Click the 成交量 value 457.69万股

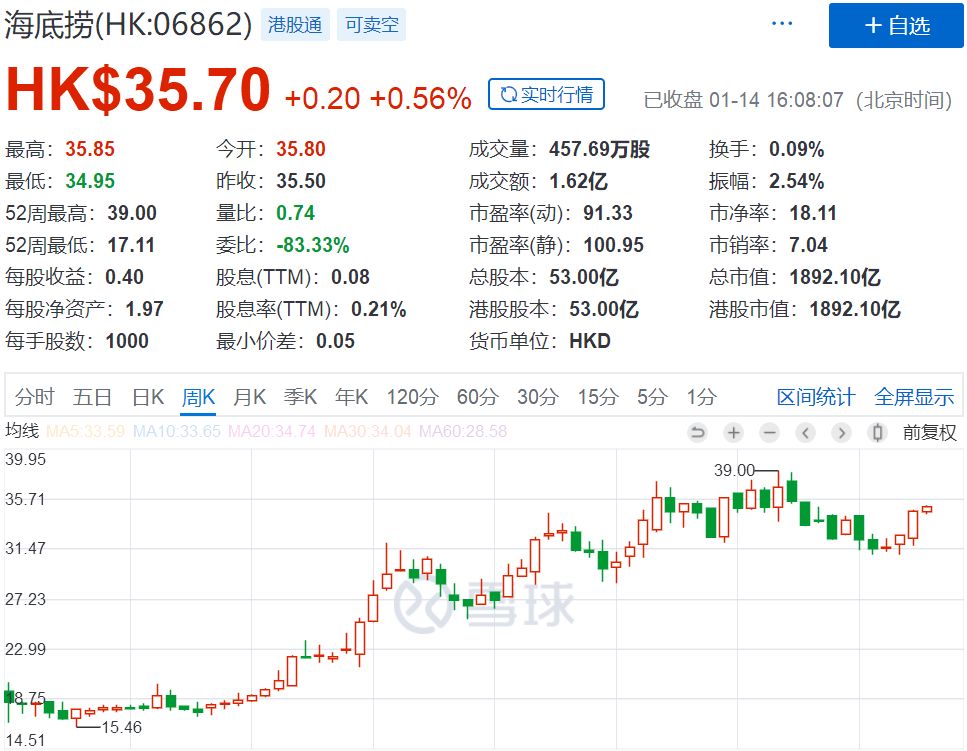599,149
